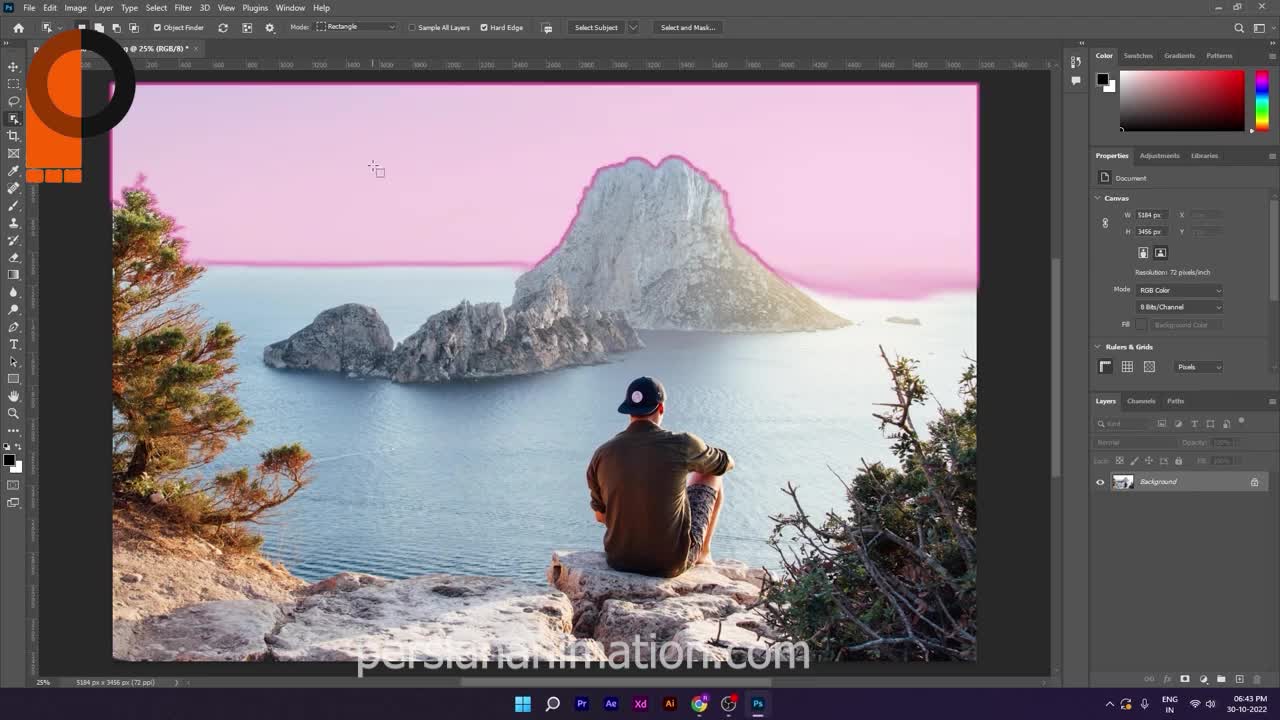Choose the Eraser tool
This screenshot has height=720, width=1280.
click(13, 257)
